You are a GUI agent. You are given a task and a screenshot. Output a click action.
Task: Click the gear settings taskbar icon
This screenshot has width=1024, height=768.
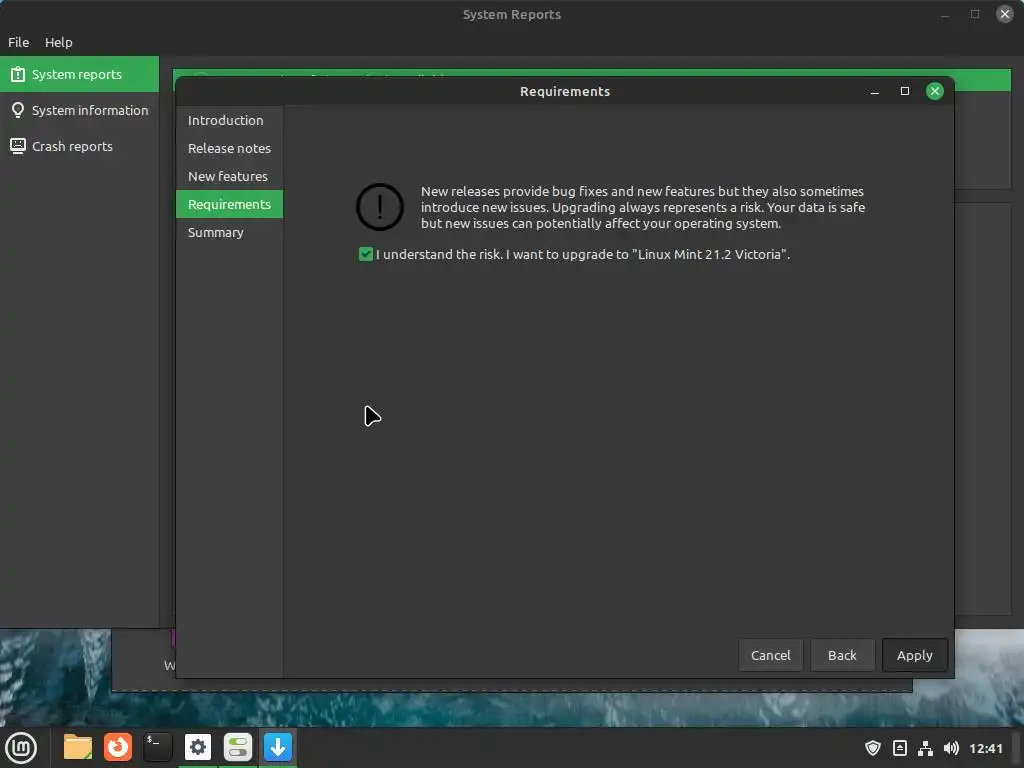coord(198,747)
